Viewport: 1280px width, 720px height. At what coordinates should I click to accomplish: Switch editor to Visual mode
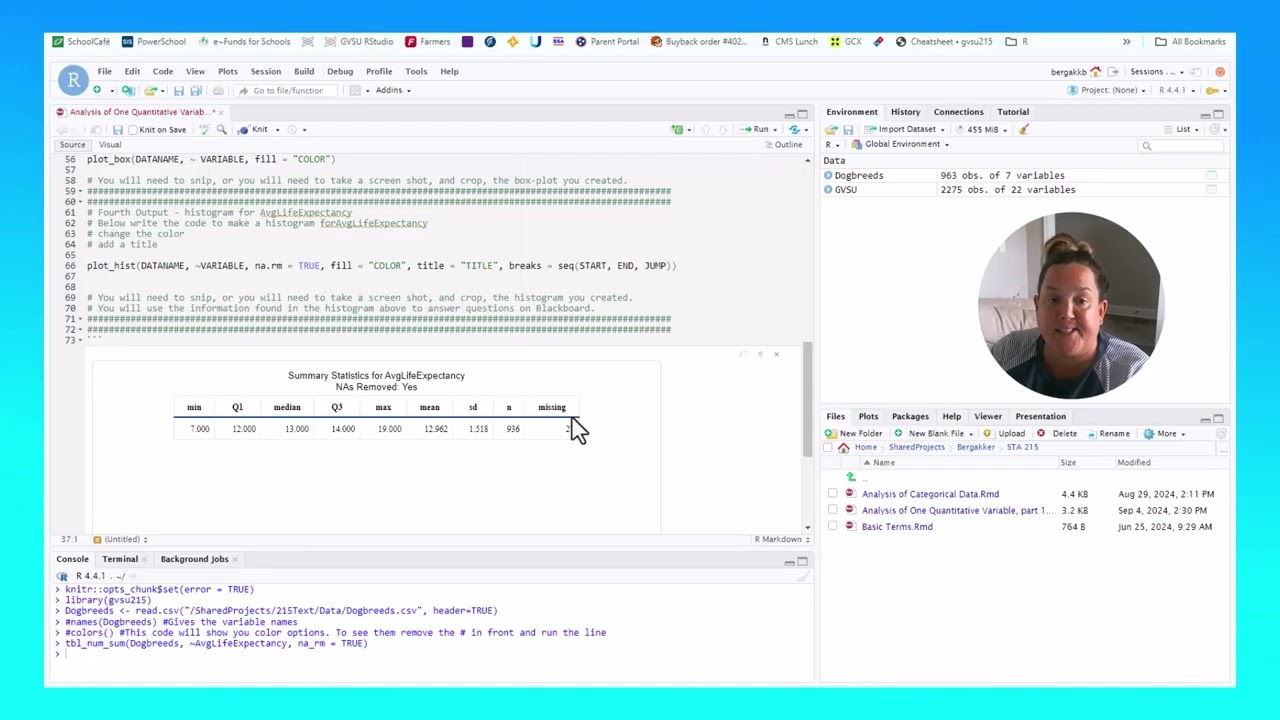110,145
